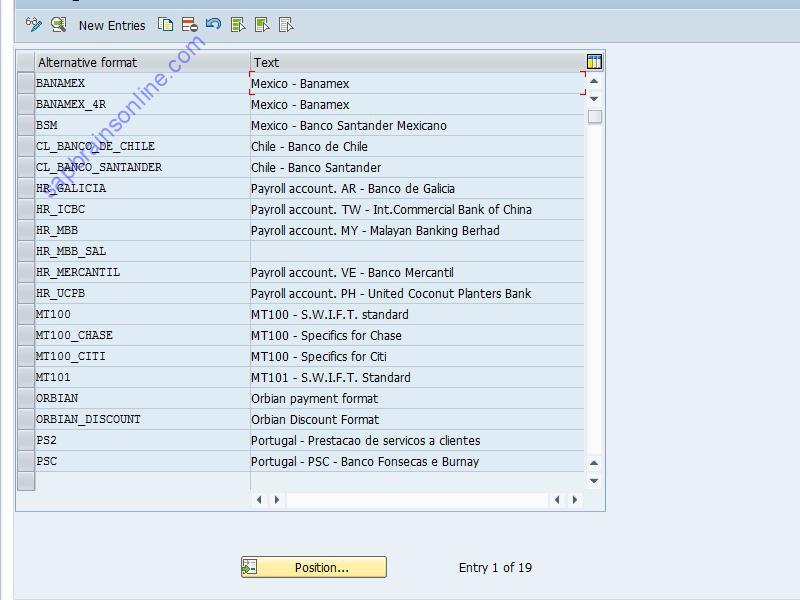Click the Select Block icon

(262, 24)
